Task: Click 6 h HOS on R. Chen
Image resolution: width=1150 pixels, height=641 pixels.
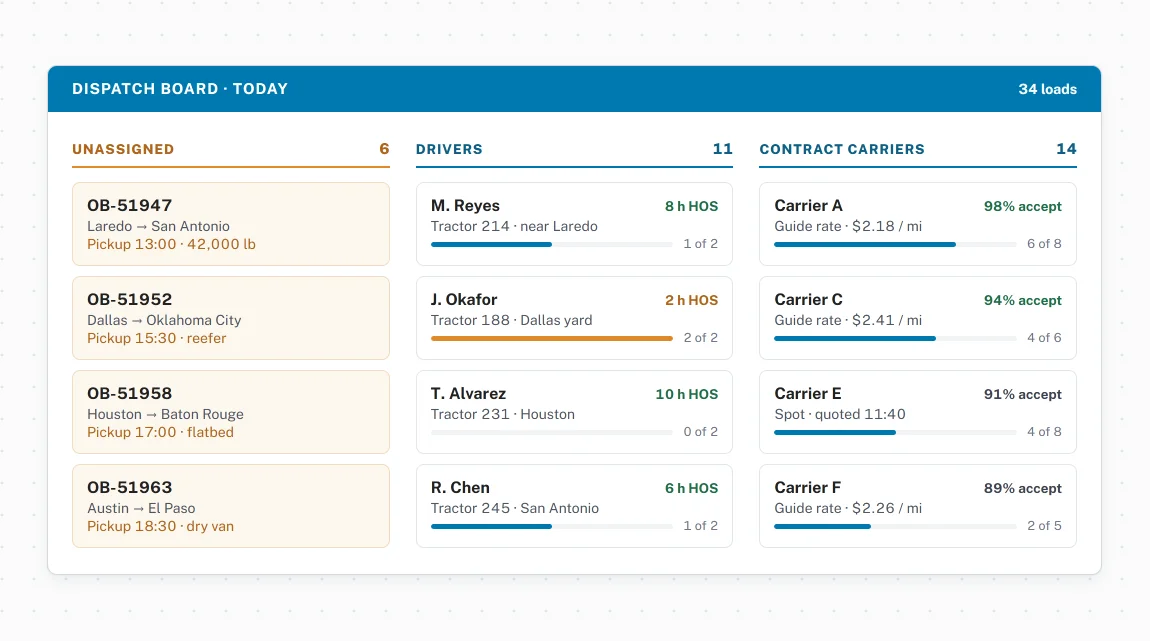Action: [x=692, y=488]
